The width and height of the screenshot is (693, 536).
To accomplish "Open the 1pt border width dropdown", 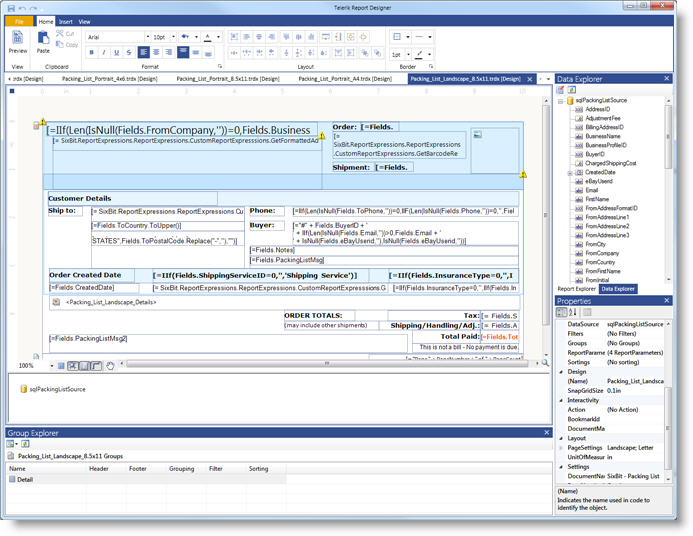I will click(x=408, y=54).
